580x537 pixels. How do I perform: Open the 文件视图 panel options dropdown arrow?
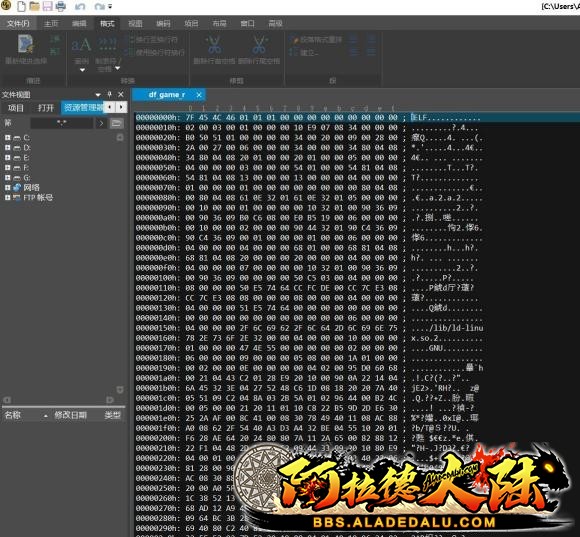point(98,95)
